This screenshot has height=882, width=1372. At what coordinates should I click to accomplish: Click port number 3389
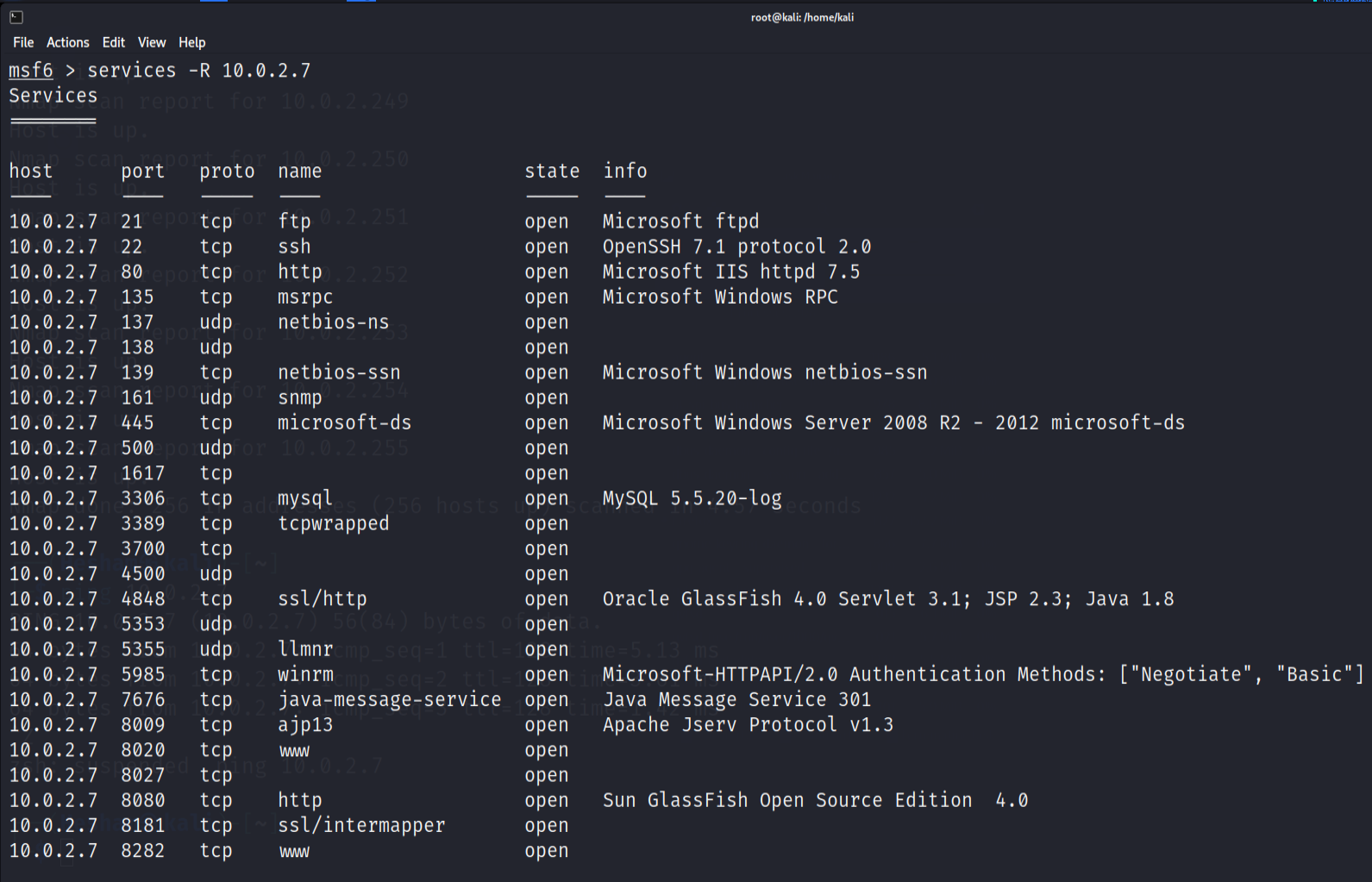(x=143, y=523)
